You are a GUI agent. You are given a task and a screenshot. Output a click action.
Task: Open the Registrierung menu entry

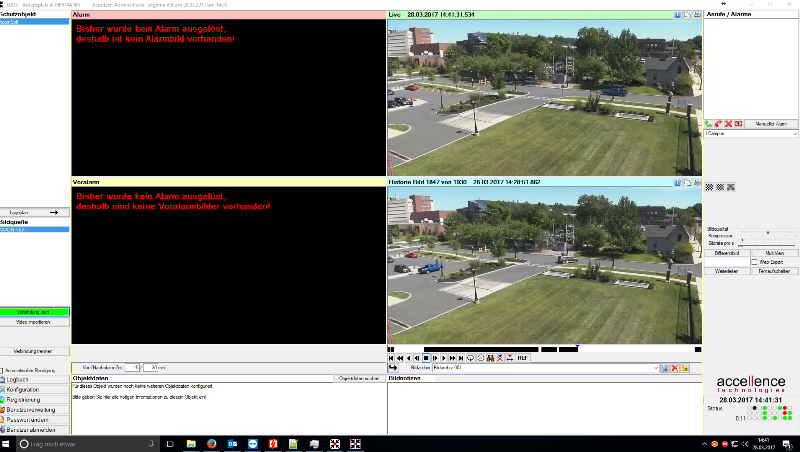click(x=34, y=399)
